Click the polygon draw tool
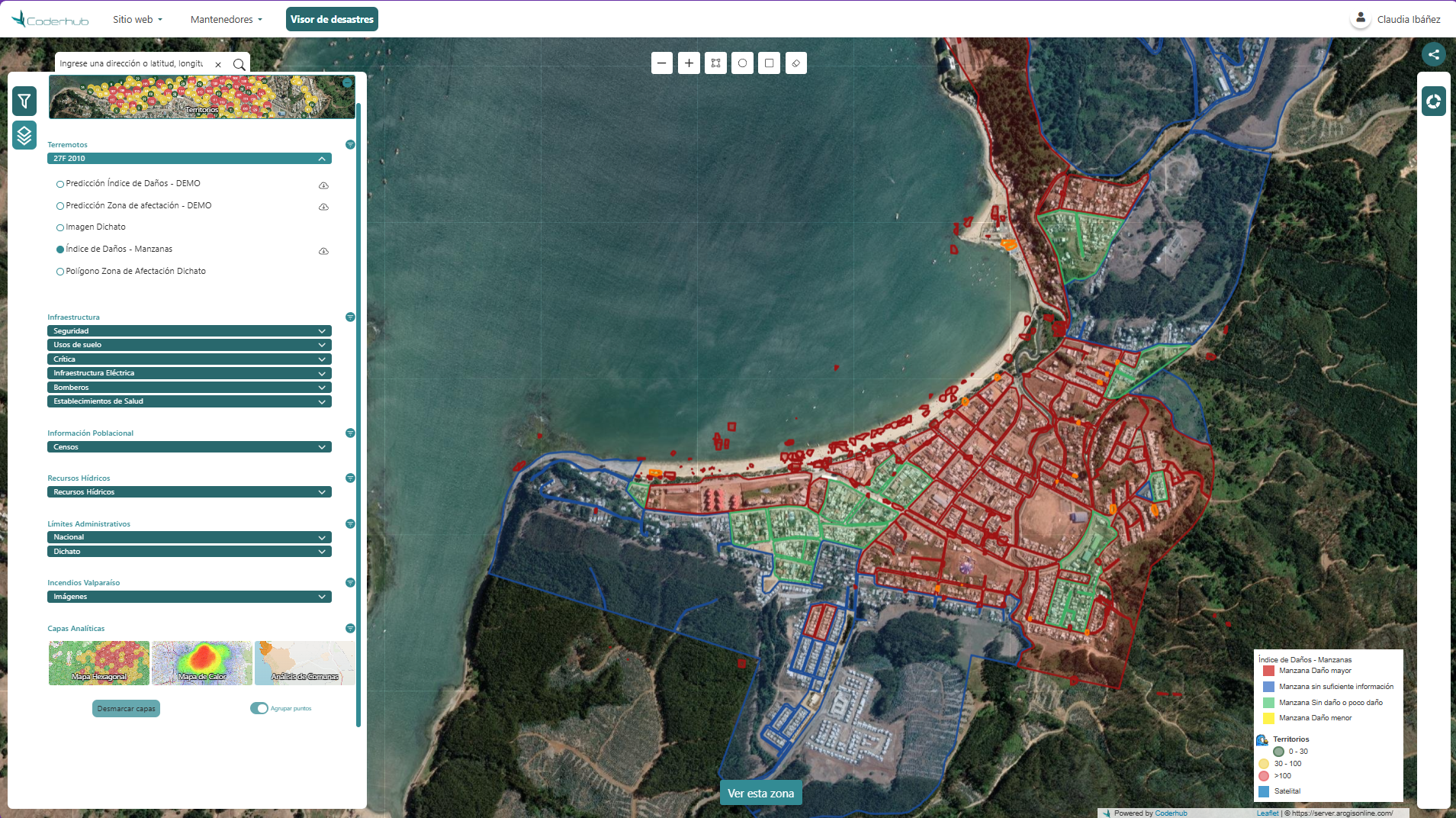This screenshot has width=1456, height=818. [x=715, y=63]
